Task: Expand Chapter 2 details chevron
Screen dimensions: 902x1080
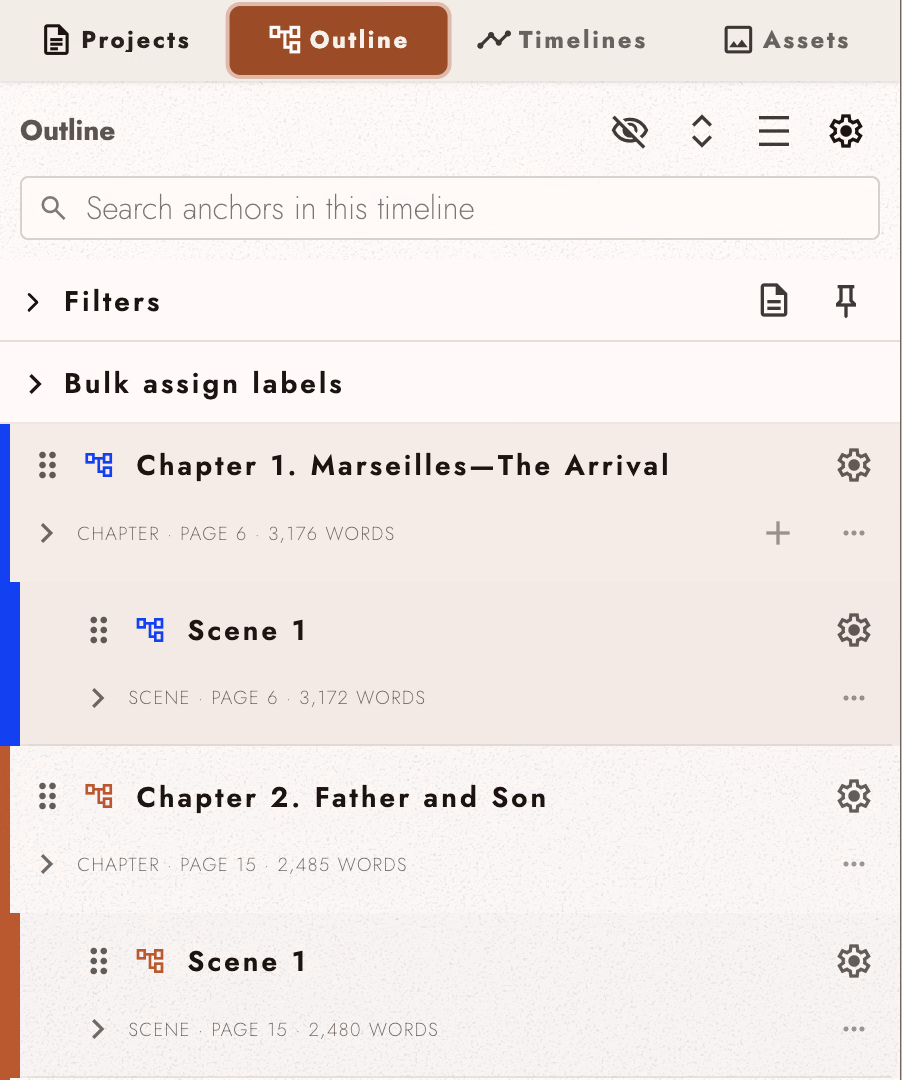Action: tap(46, 864)
